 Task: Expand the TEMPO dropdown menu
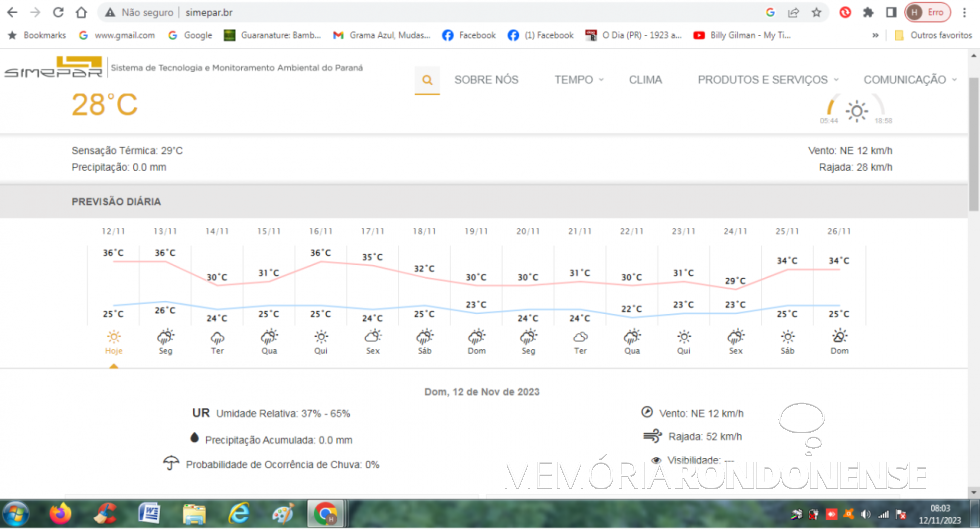[x=579, y=80]
